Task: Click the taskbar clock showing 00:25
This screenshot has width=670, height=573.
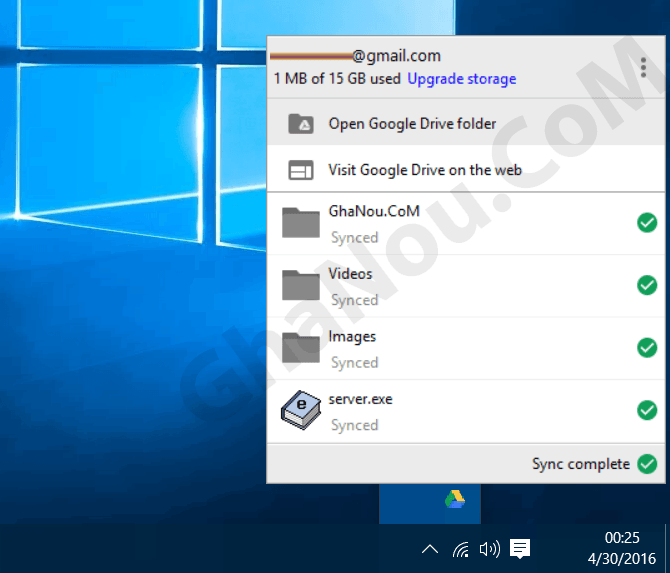Action: coord(622,538)
